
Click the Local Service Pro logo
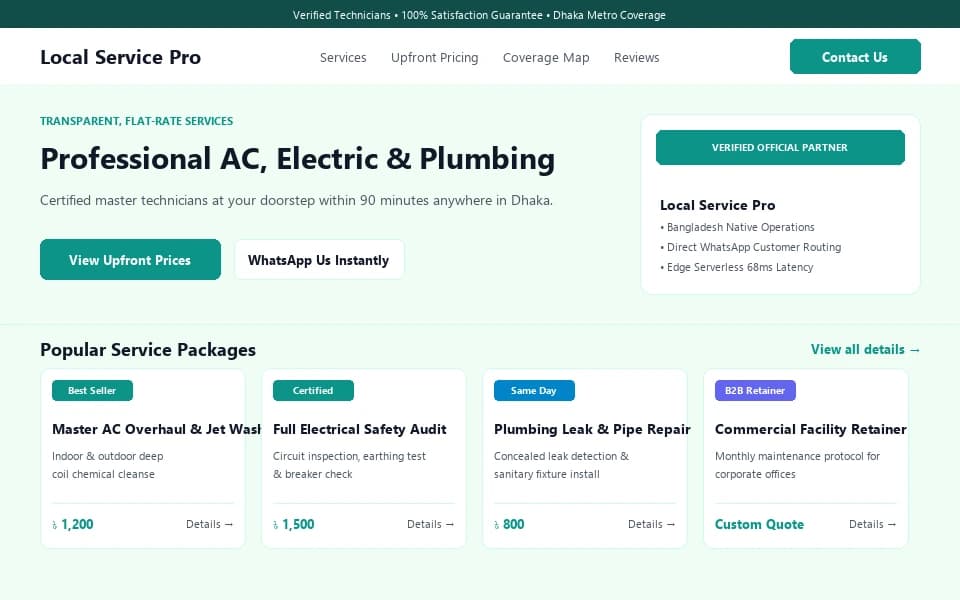(x=120, y=57)
